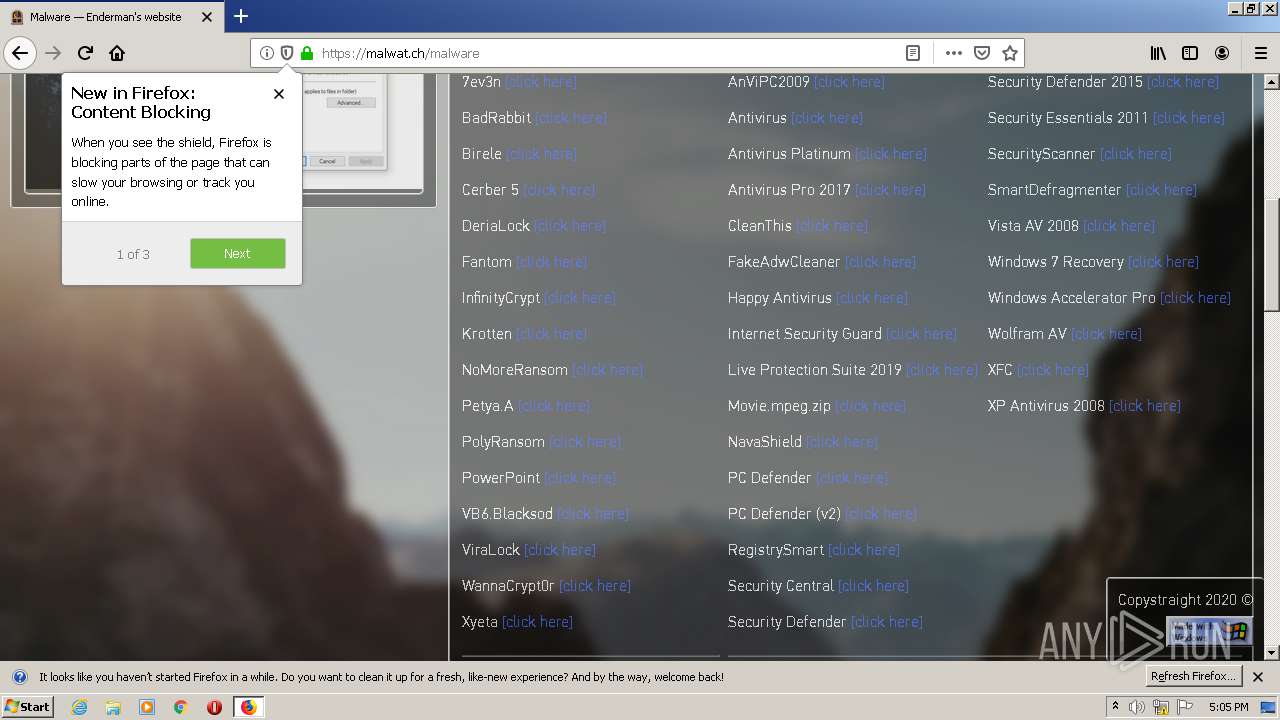Open the Wolfram AV click here link
Image resolution: width=1280 pixels, height=720 pixels.
pos(1107,334)
